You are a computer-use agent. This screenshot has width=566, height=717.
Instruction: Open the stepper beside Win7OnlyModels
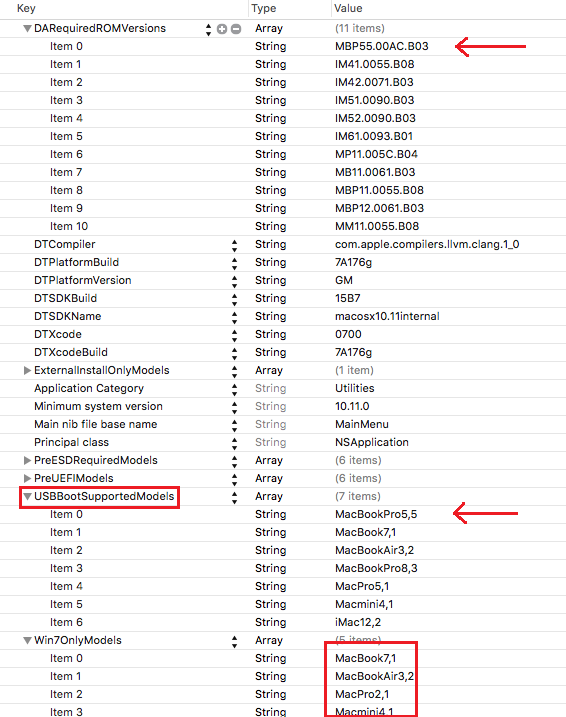[235, 642]
